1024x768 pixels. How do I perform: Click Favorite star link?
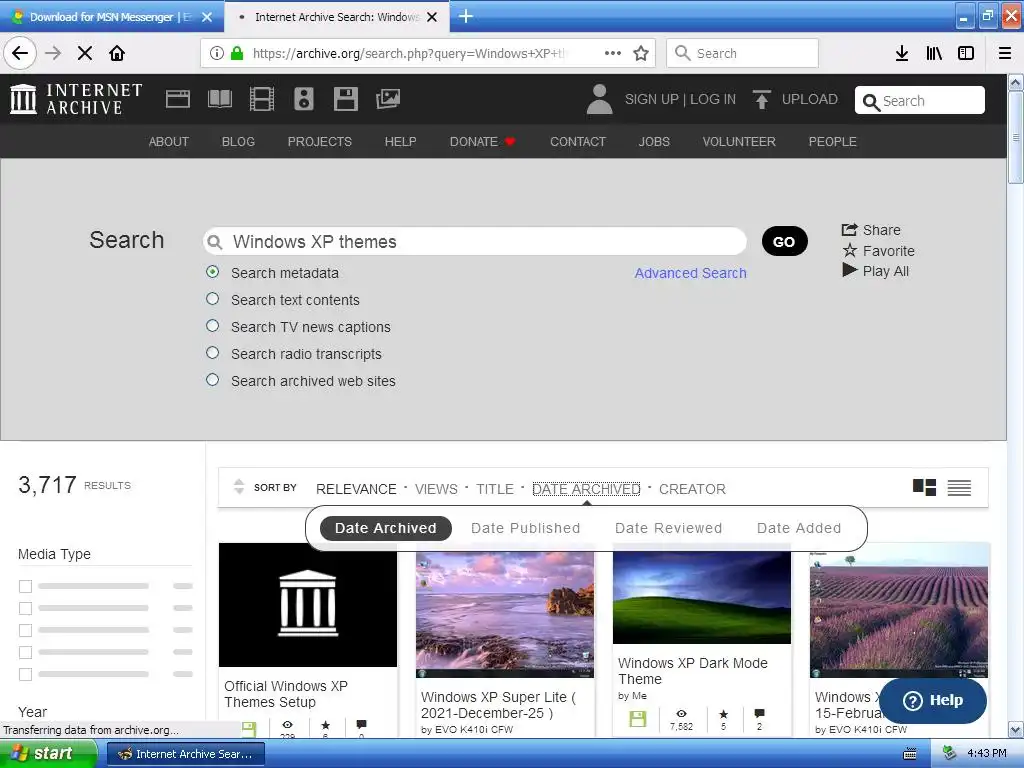878,251
